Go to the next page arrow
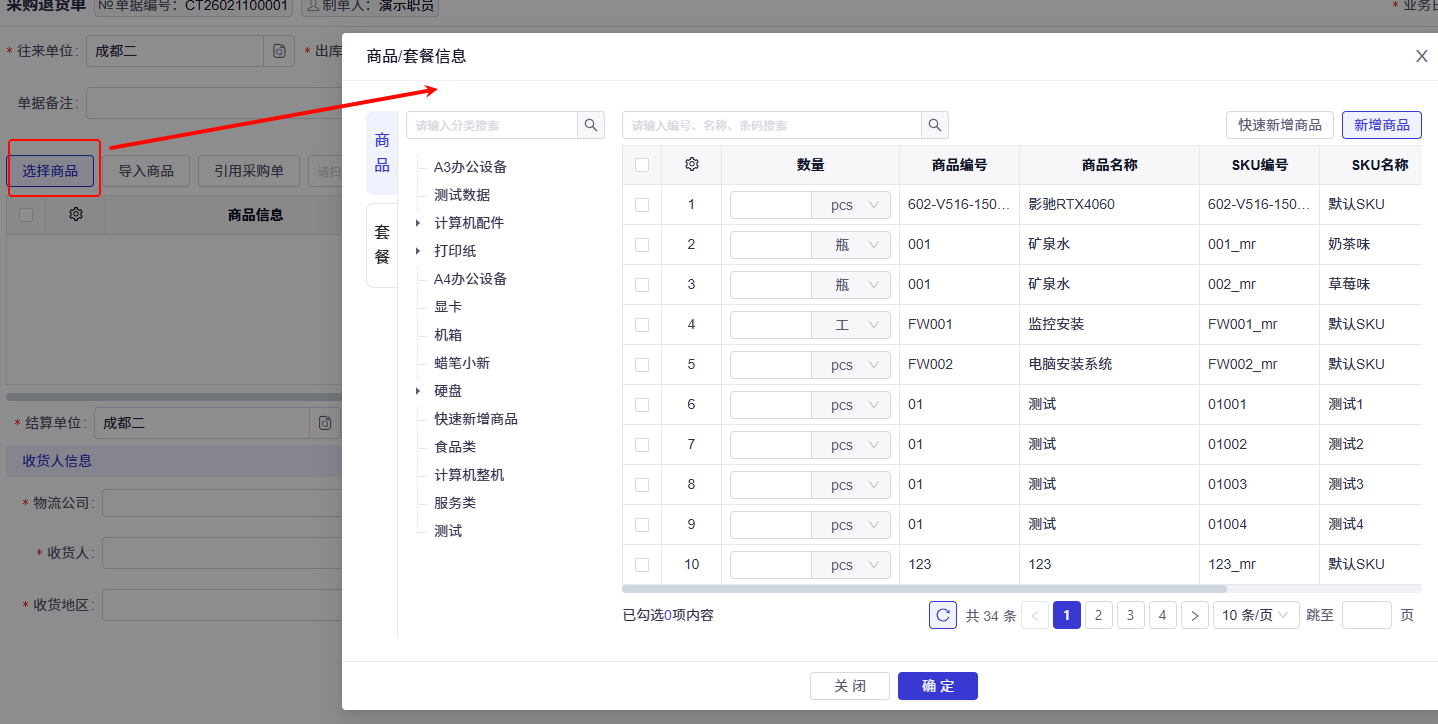The width and height of the screenshot is (1438, 724). [1195, 615]
